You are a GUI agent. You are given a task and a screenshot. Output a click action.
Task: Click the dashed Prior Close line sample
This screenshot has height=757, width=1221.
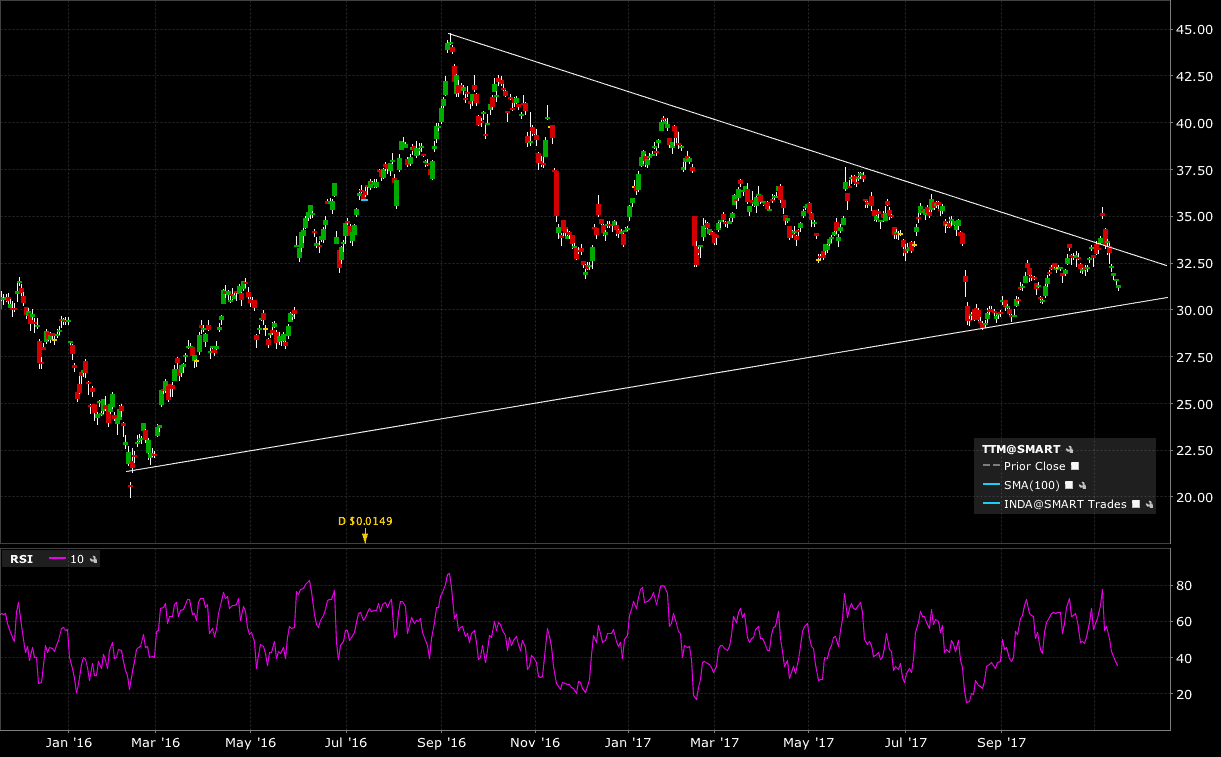[991, 466]
